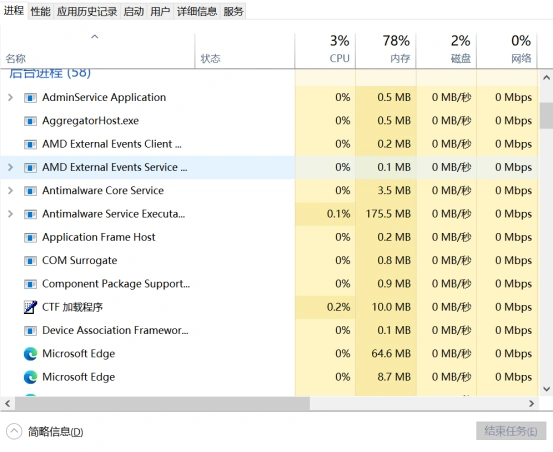This screenshot has width=553, height=452.
Task: Click the horizontal scrollbar right arrow
Action: (531, 403)
